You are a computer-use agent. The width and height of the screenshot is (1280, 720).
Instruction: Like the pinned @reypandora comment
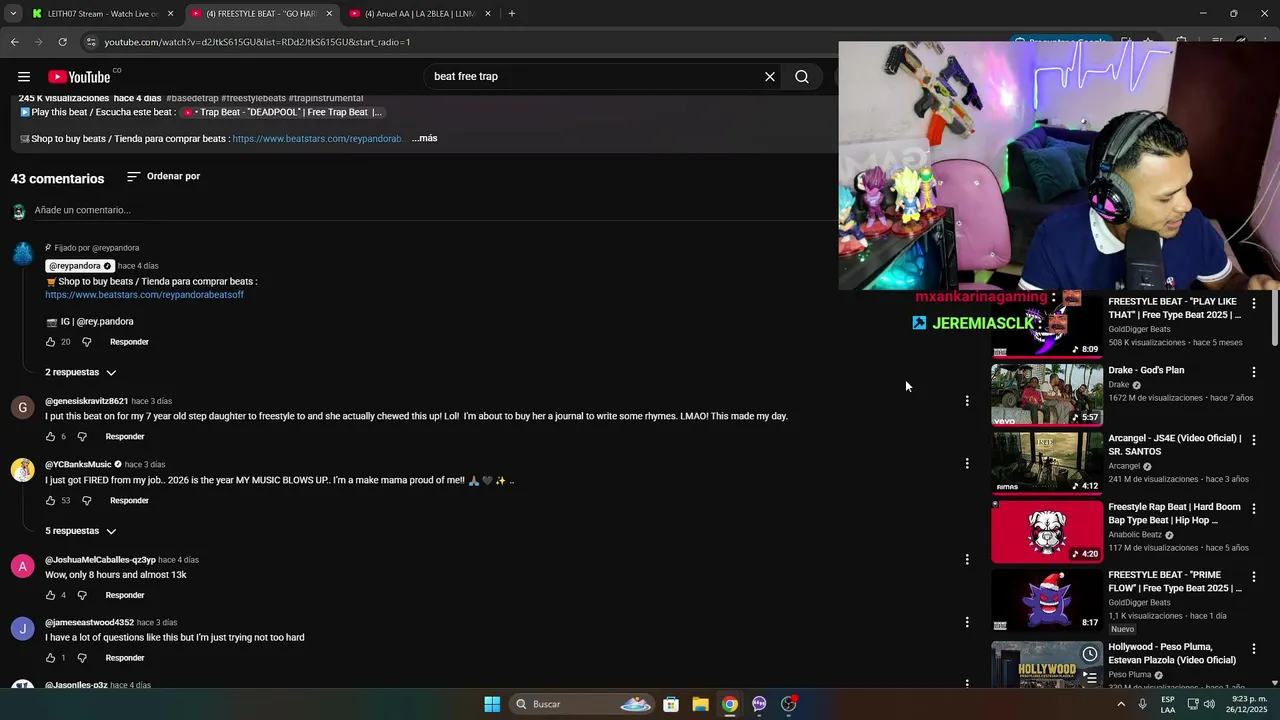(51, 342)
